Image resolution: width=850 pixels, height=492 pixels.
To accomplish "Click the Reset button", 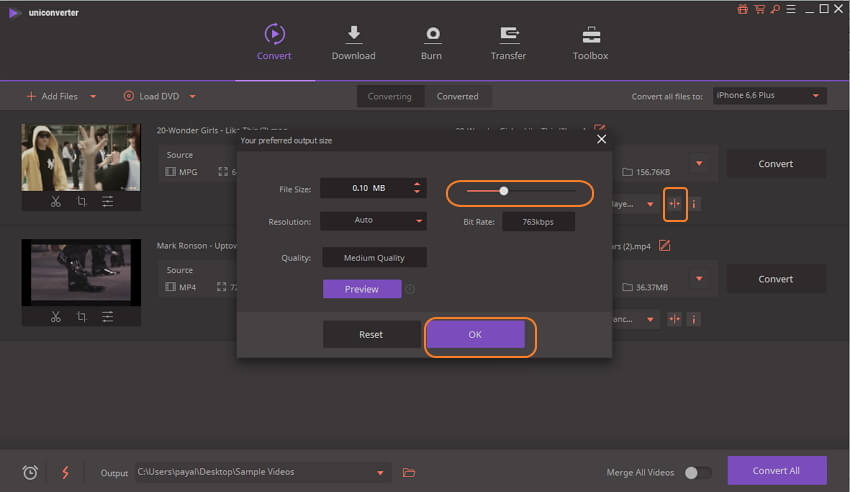I will point(371,335).
